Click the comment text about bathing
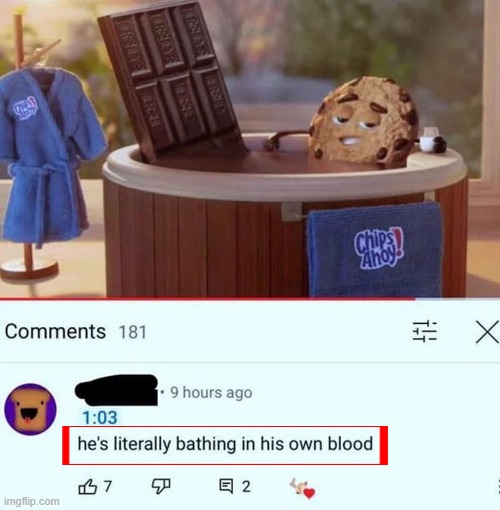This screenshot has width=500, height=510. (225, 444)
